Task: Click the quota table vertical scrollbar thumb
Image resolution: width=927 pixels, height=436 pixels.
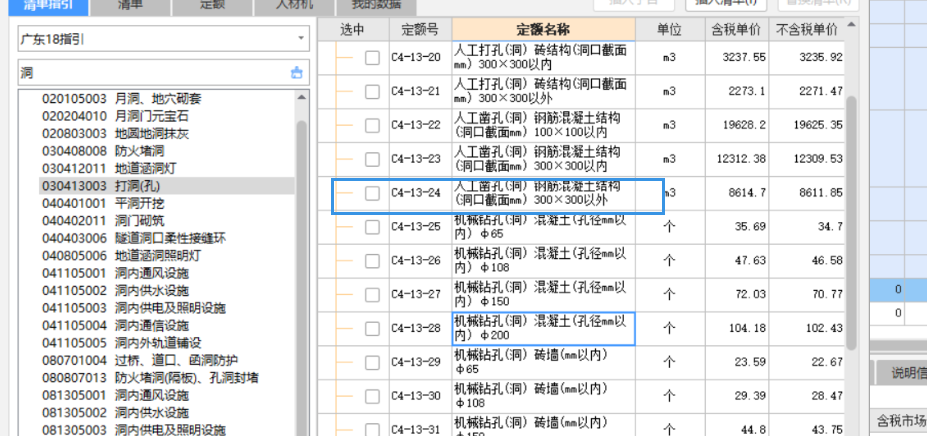Action: click(851, 222)
